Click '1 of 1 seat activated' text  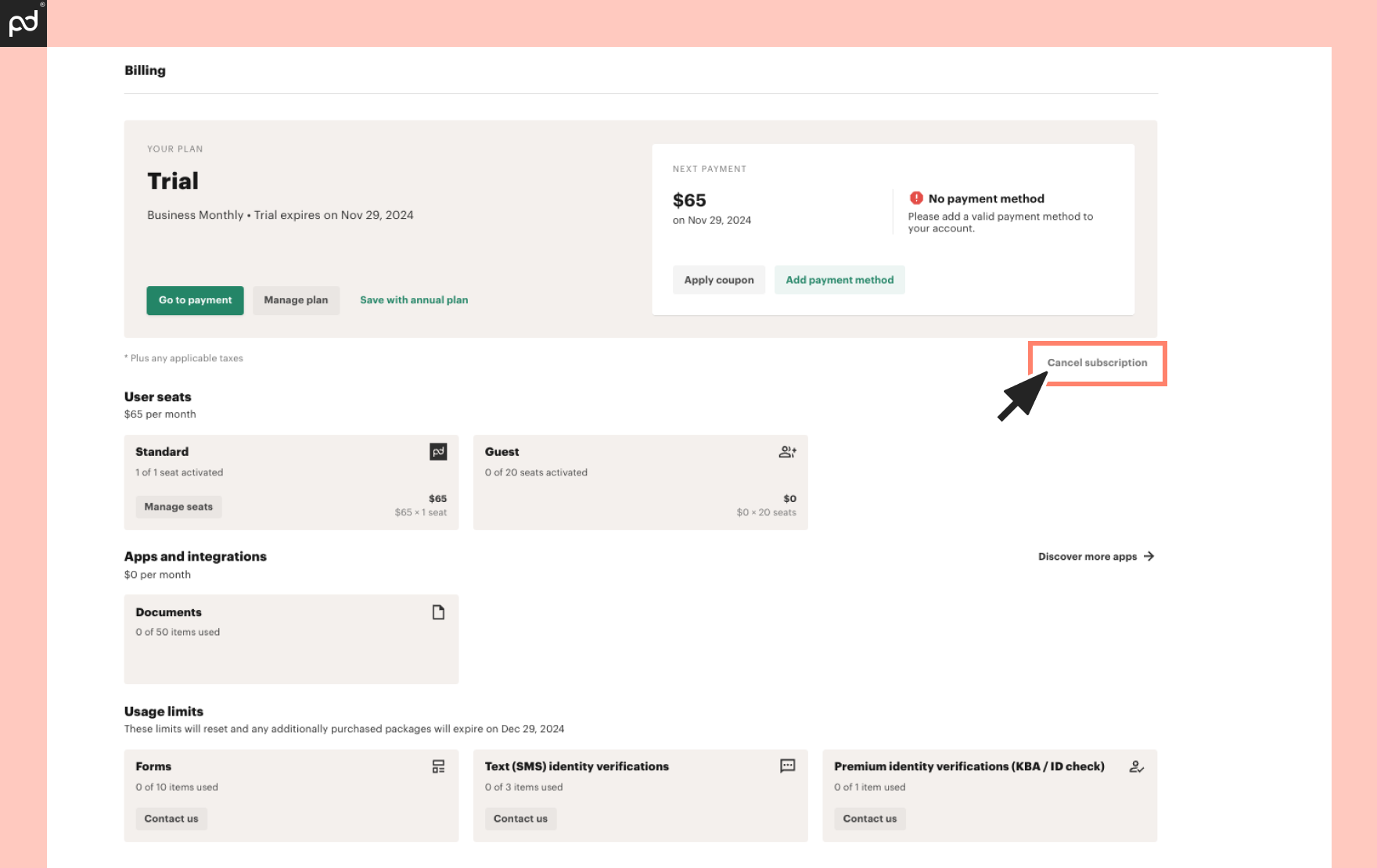point(179,472)
